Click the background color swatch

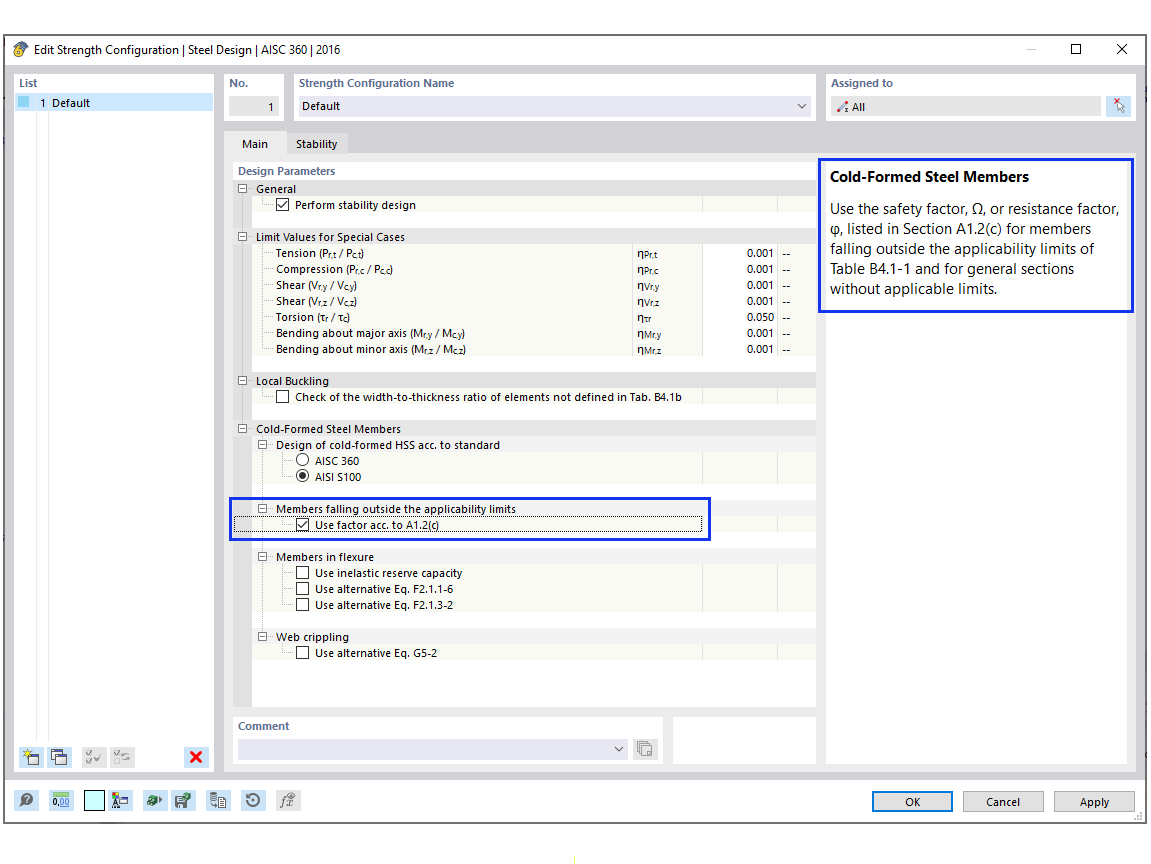(x=93, y=800)
